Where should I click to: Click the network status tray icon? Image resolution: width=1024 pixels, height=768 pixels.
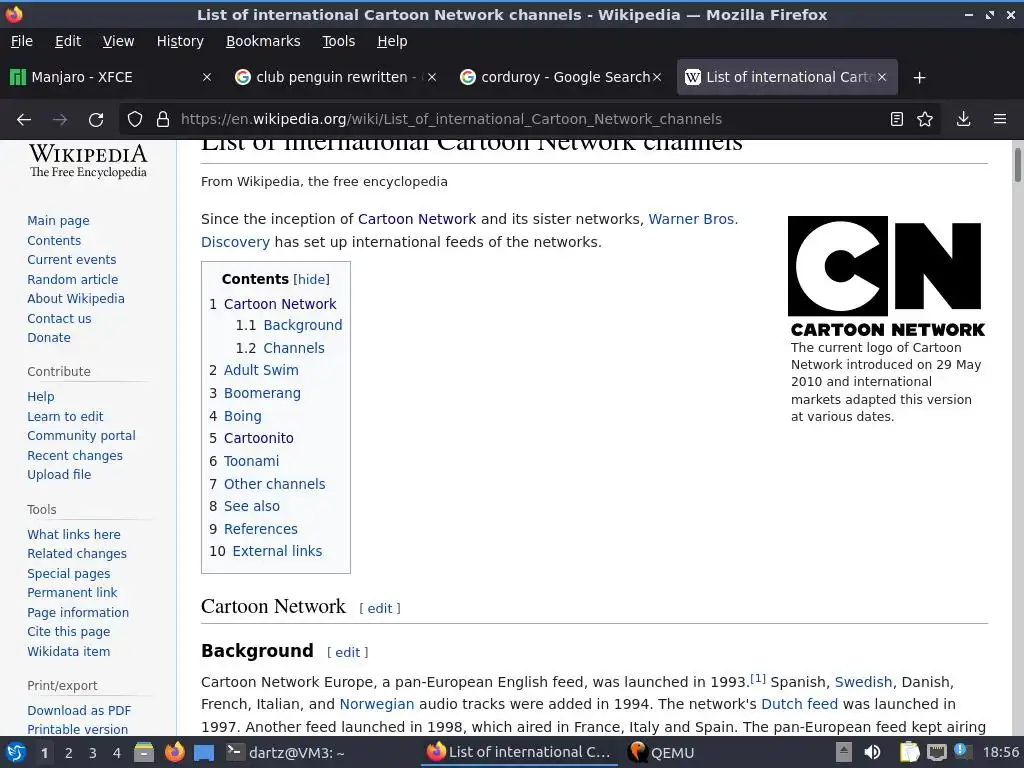[x=936, y=753]
